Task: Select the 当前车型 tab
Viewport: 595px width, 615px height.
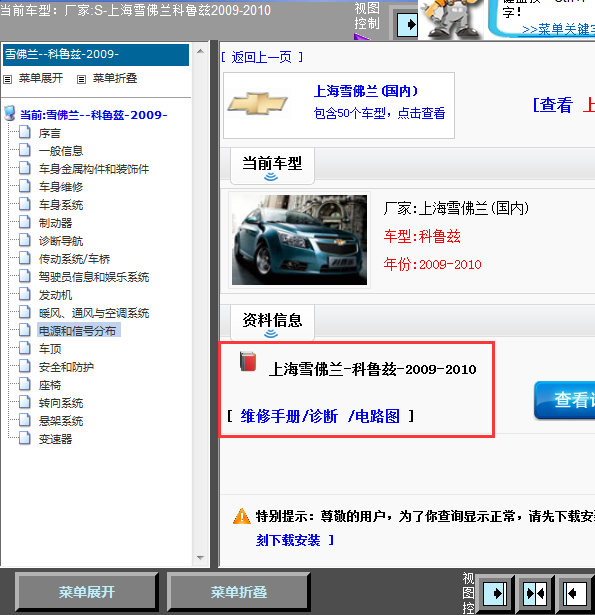Action: pyautogui.click(x=272, y=166)
